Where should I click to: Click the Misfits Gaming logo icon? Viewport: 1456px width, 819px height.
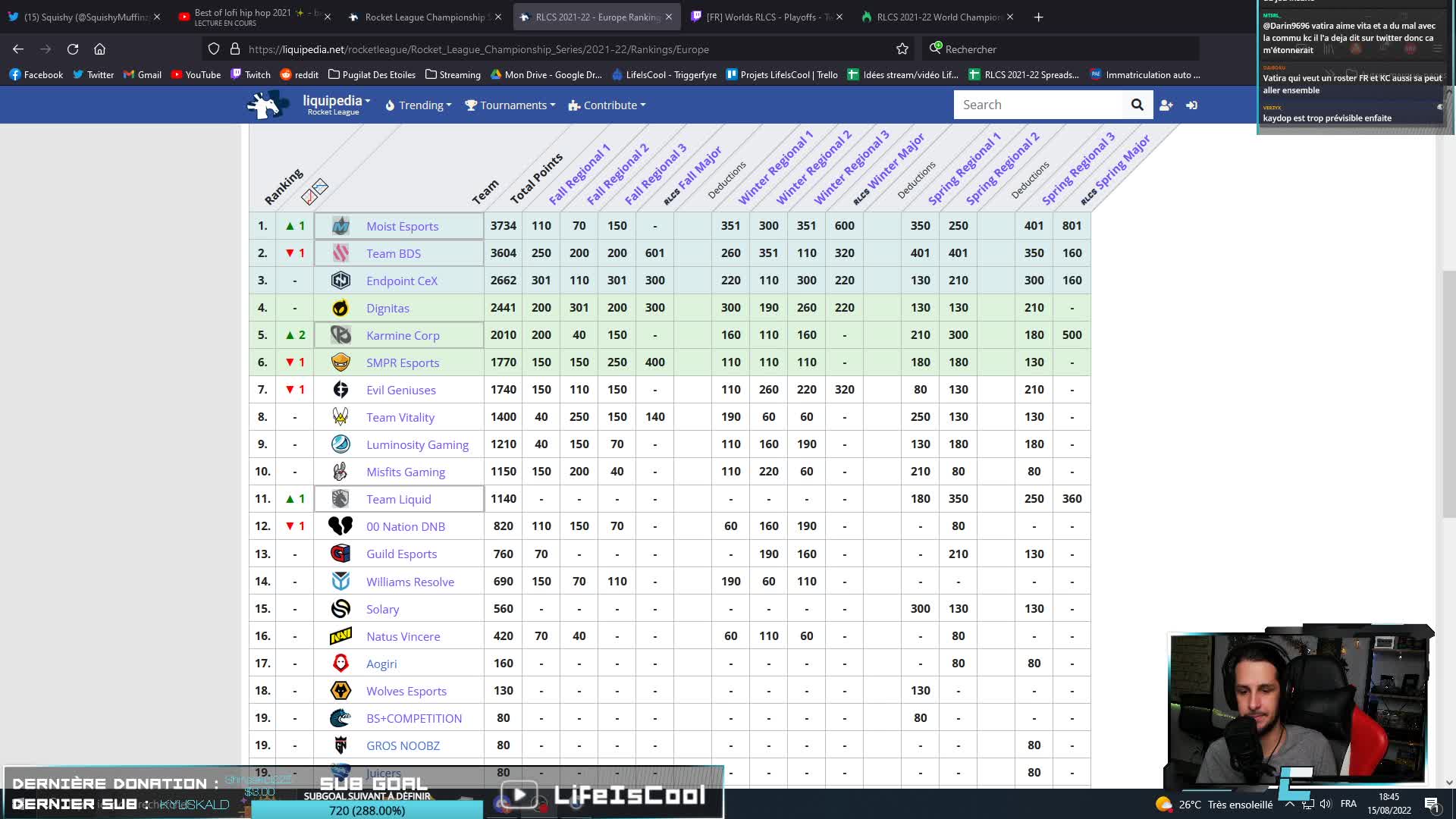pyautogui.click(x=340, y=472)
